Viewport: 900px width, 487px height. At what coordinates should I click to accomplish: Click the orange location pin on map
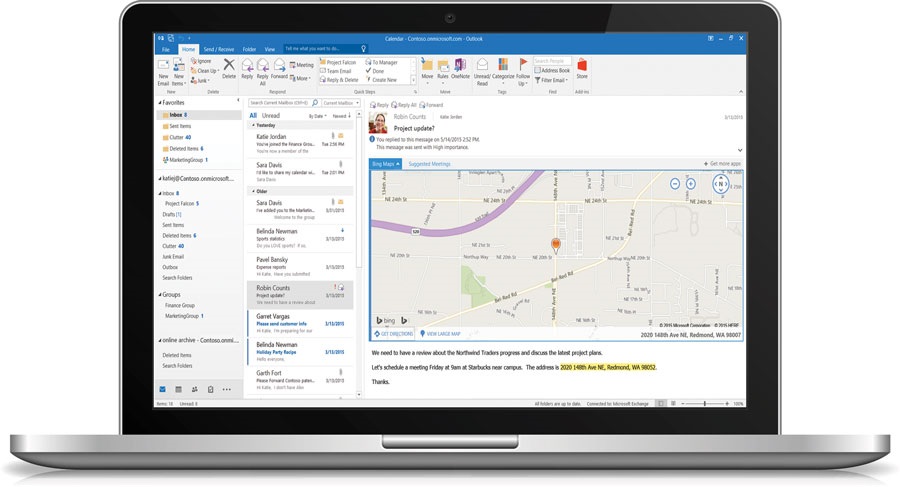556,245
